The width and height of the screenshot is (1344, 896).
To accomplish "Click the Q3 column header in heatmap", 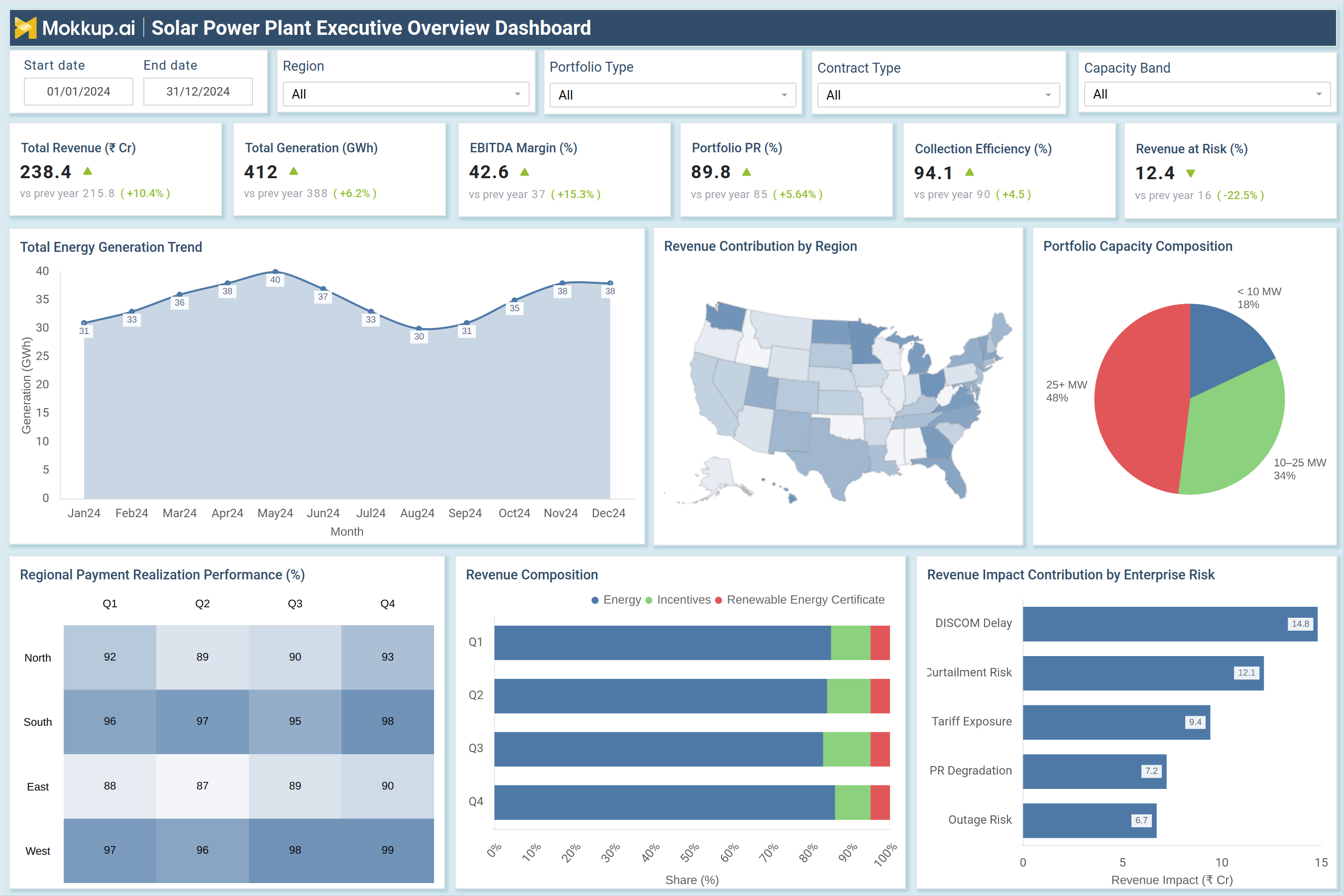I will click(295, 603).
